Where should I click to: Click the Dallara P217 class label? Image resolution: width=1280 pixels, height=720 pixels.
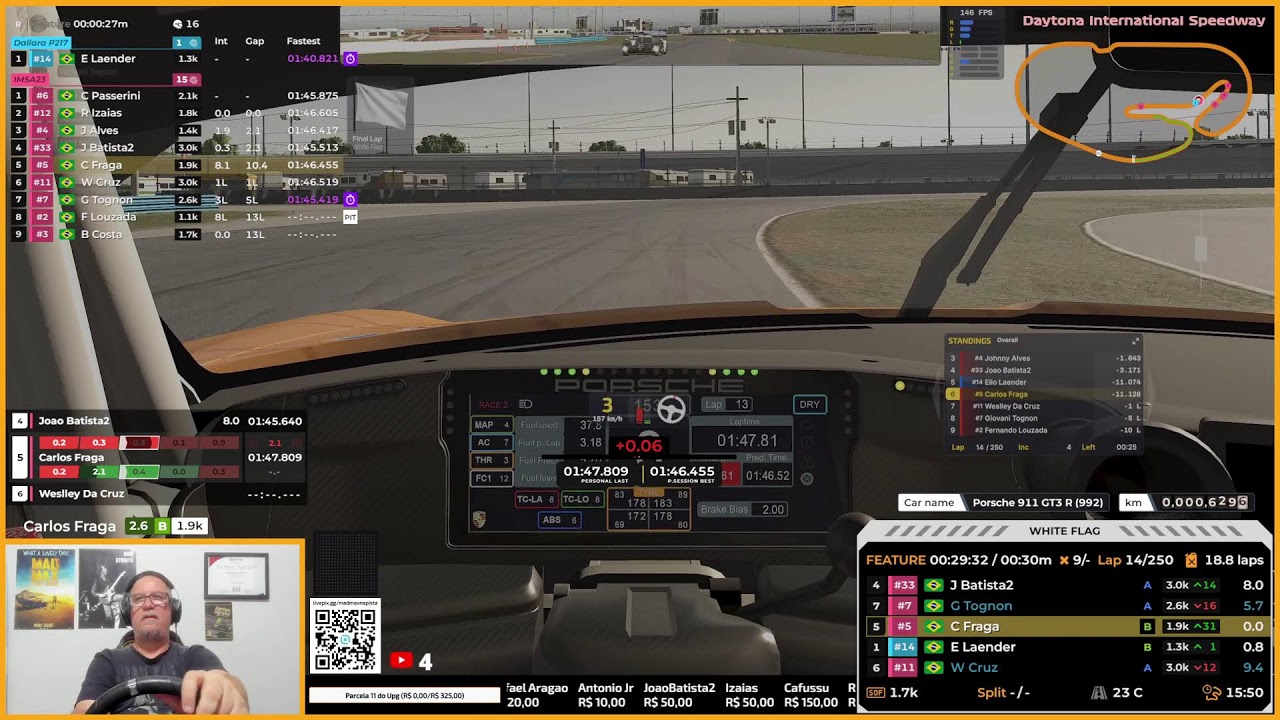40,43
